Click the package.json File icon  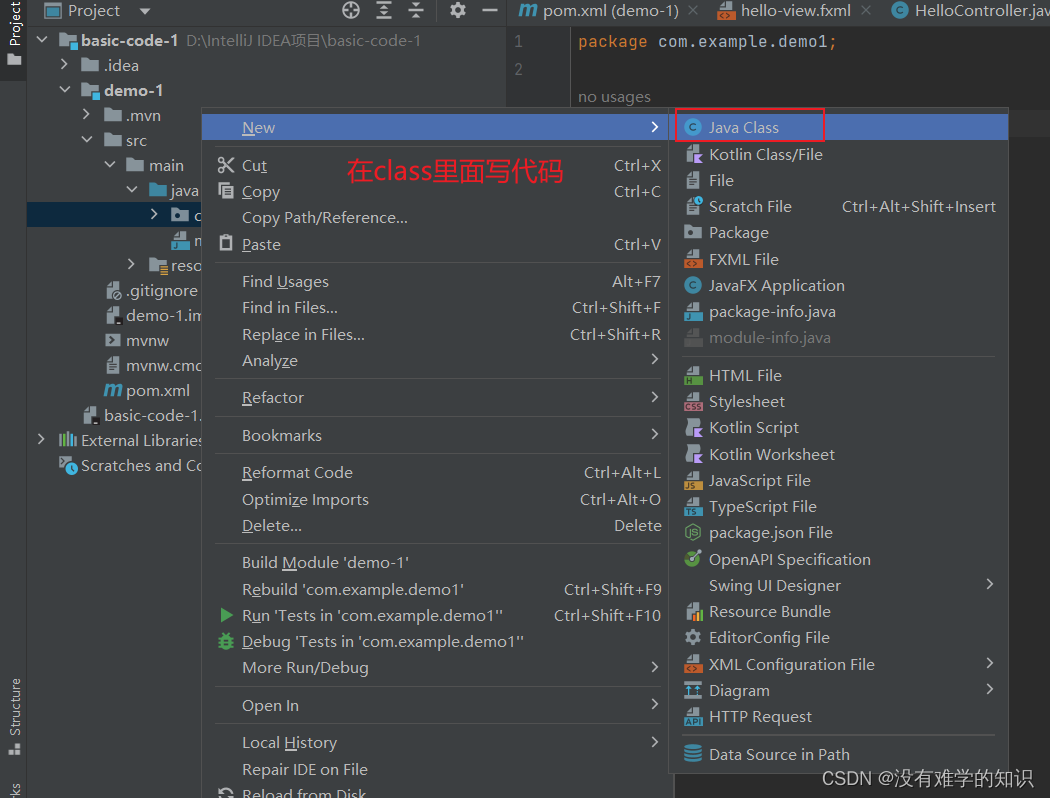click(x=693, y=533)
